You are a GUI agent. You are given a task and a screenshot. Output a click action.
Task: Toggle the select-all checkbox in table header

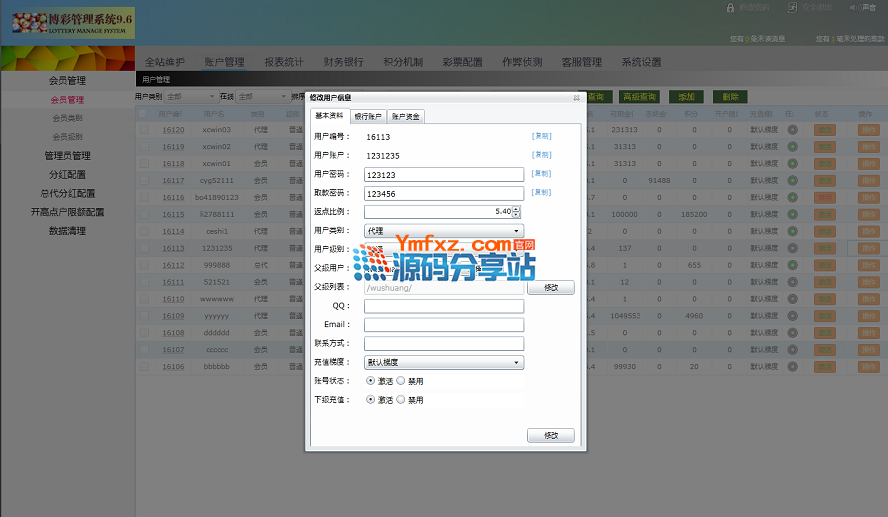click(x=143, y=115)
